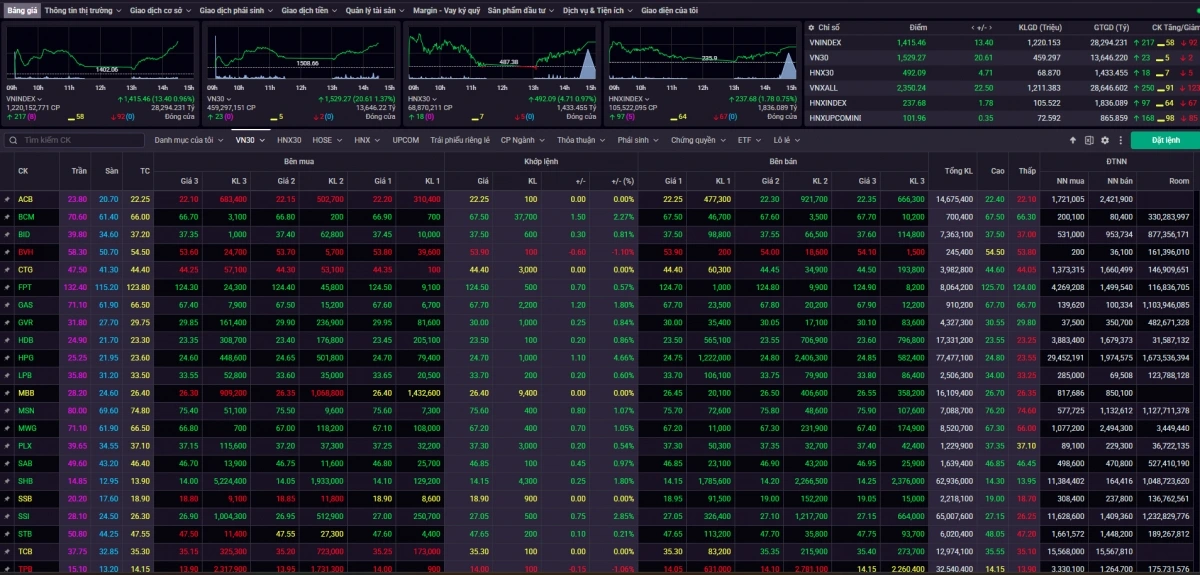Open the Danh mục của tôi dropdown

[189, 140]
